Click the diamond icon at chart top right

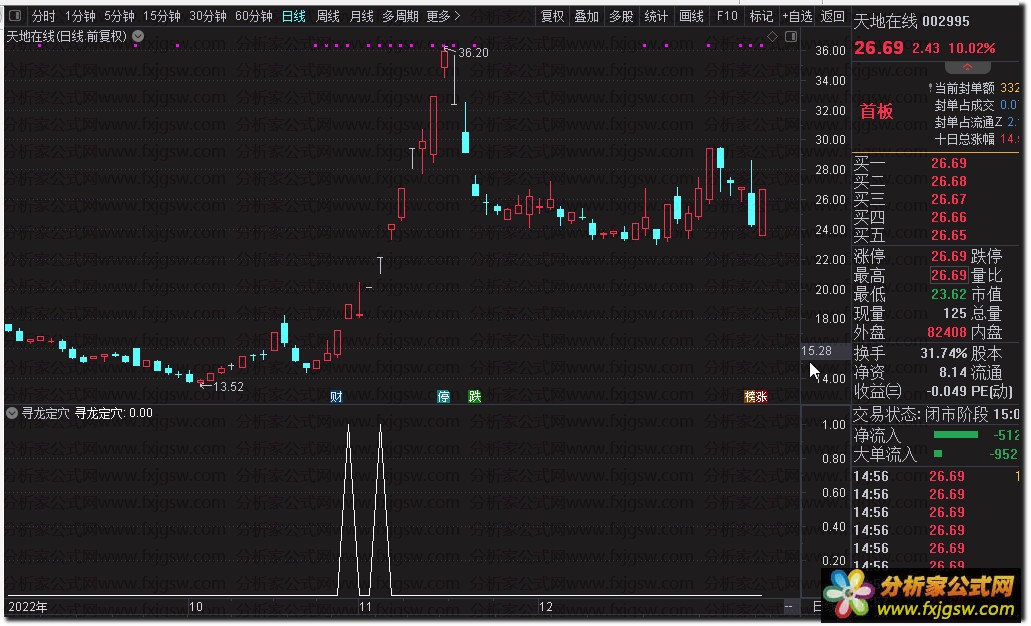(x=773, y=36)
